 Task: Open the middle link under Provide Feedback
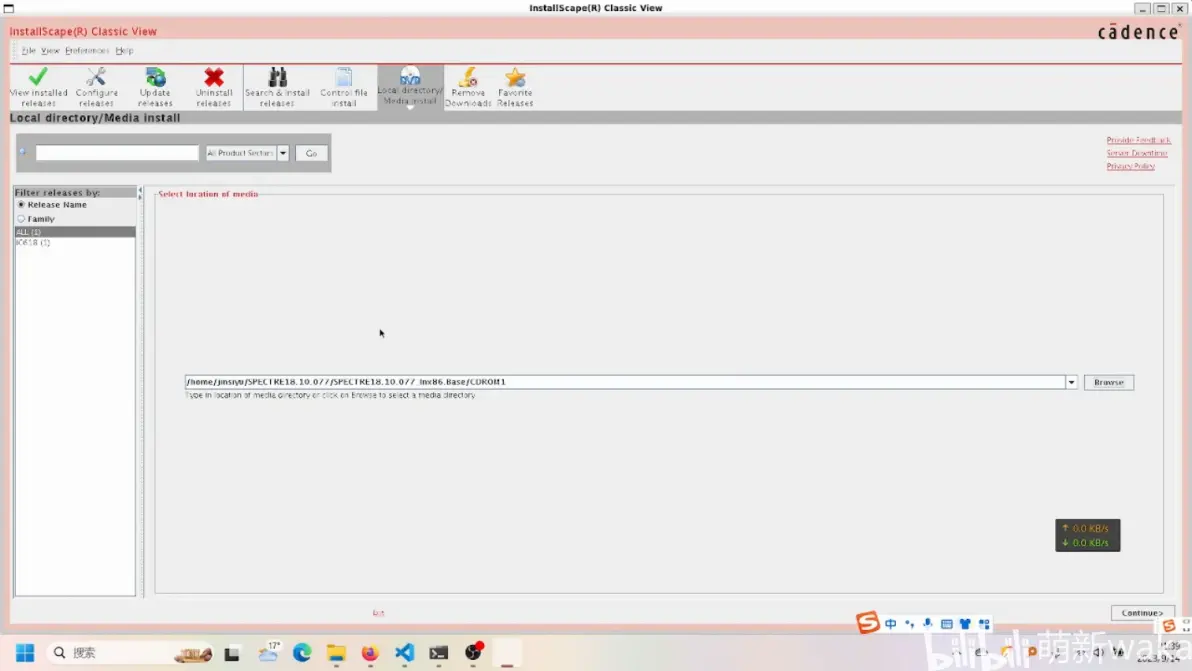click(x=1137, y=153)
